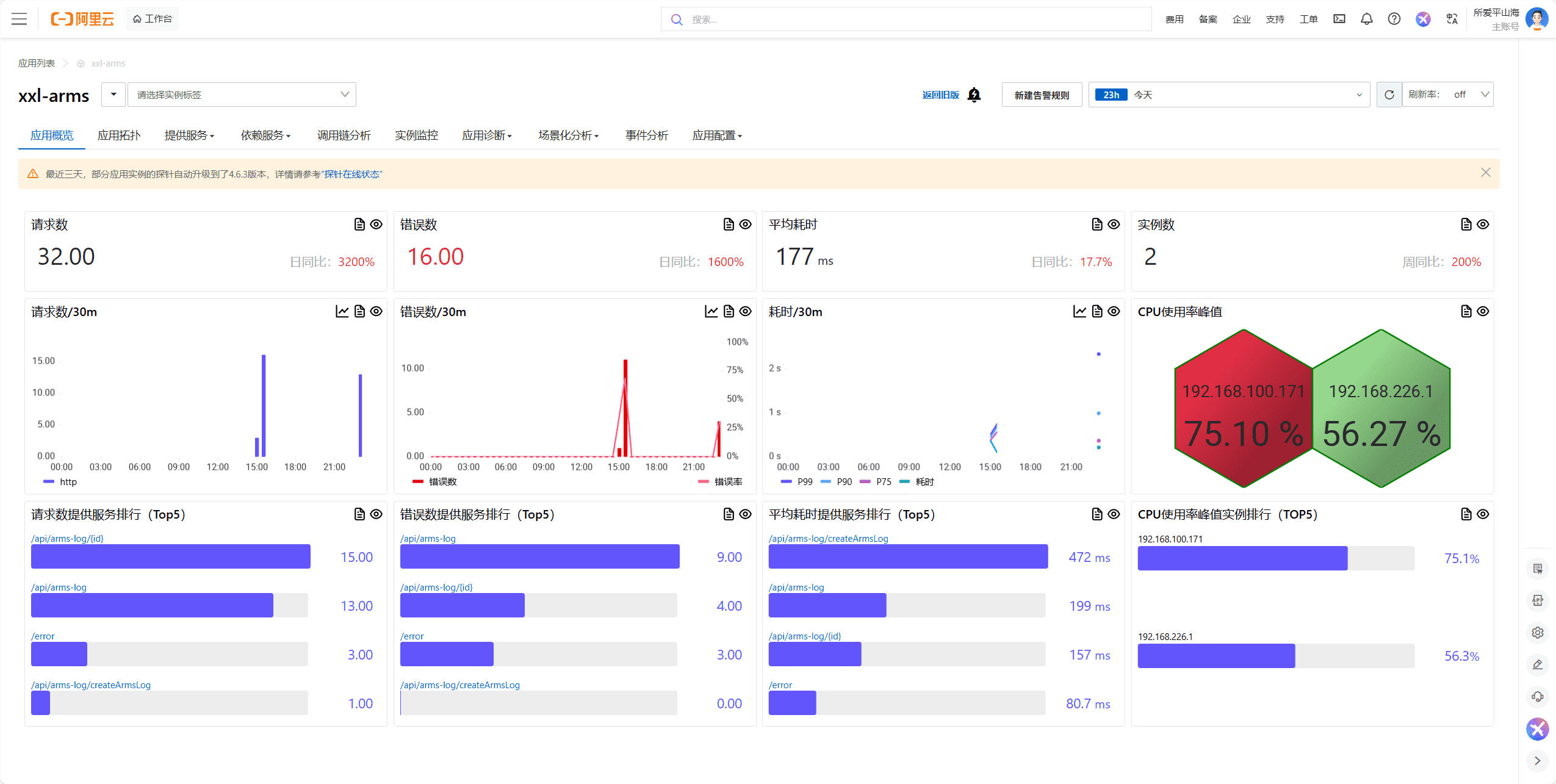Toggle eye visibility on 错误数/30m chart

click(746, 311)
